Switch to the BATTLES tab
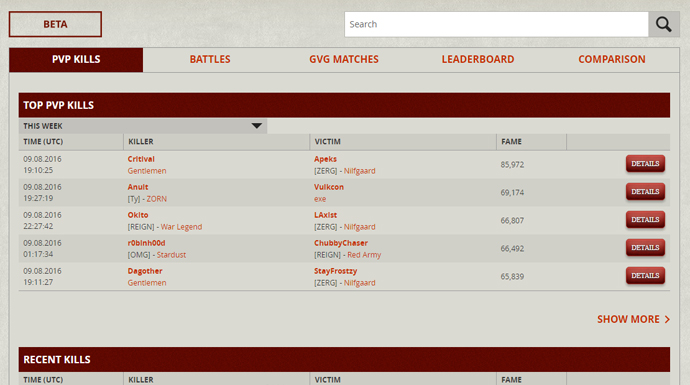Screen dimensions: 690x385 (210, 59)
